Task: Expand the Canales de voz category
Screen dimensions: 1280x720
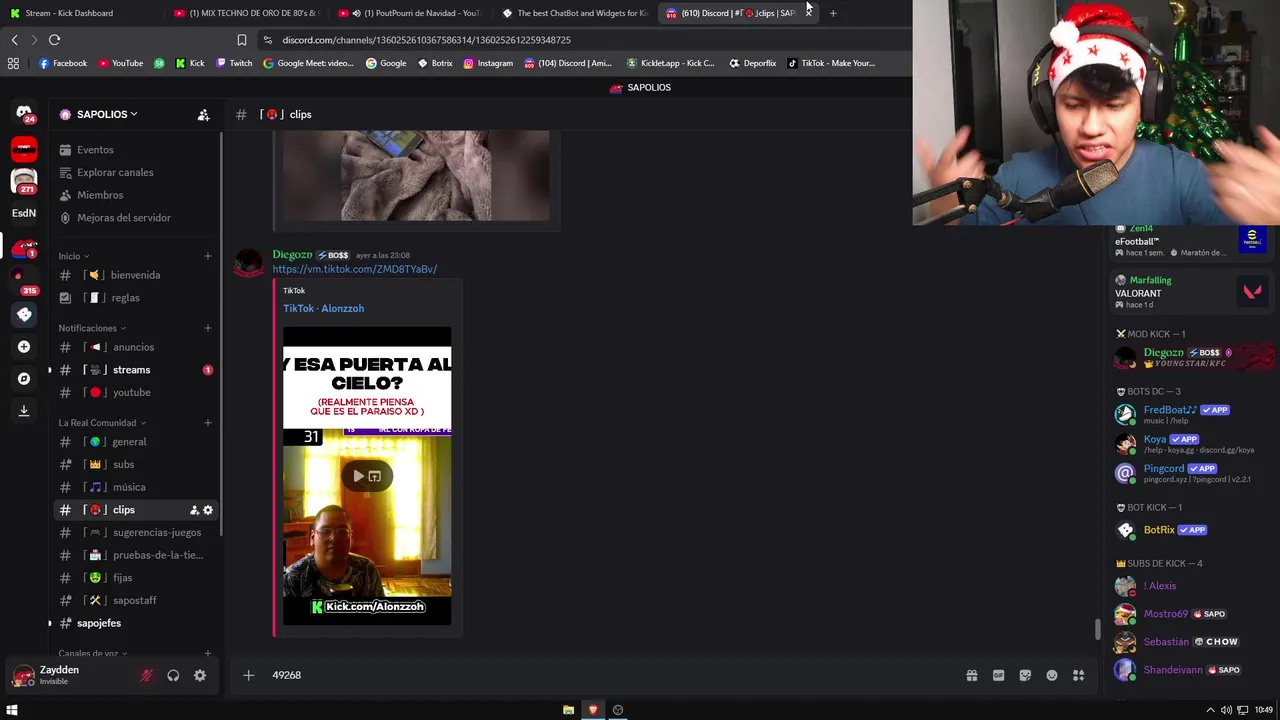Action: click(x=92, y=653)
